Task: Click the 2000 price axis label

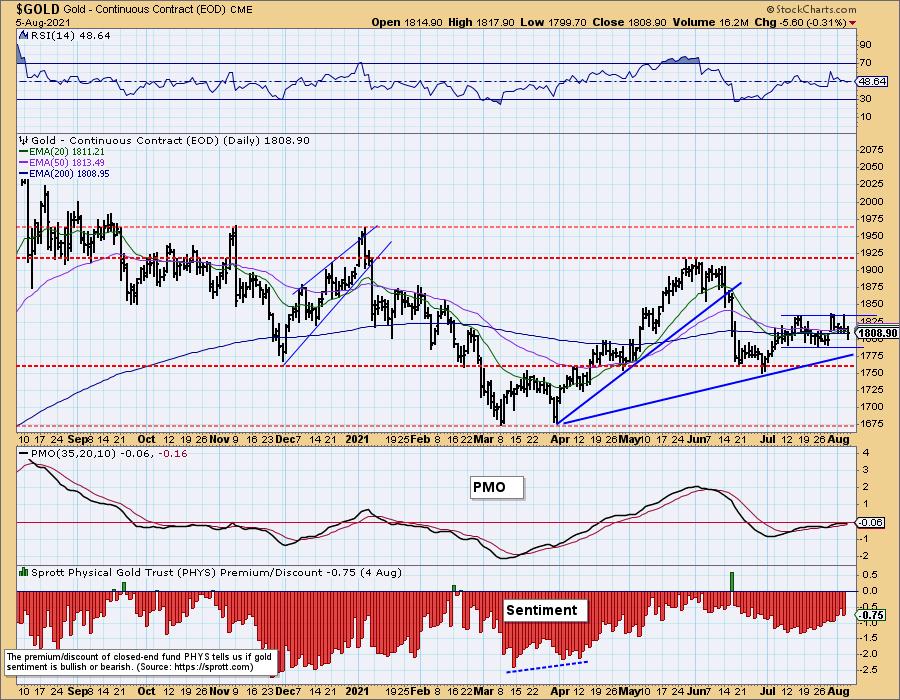Action: 871,201
